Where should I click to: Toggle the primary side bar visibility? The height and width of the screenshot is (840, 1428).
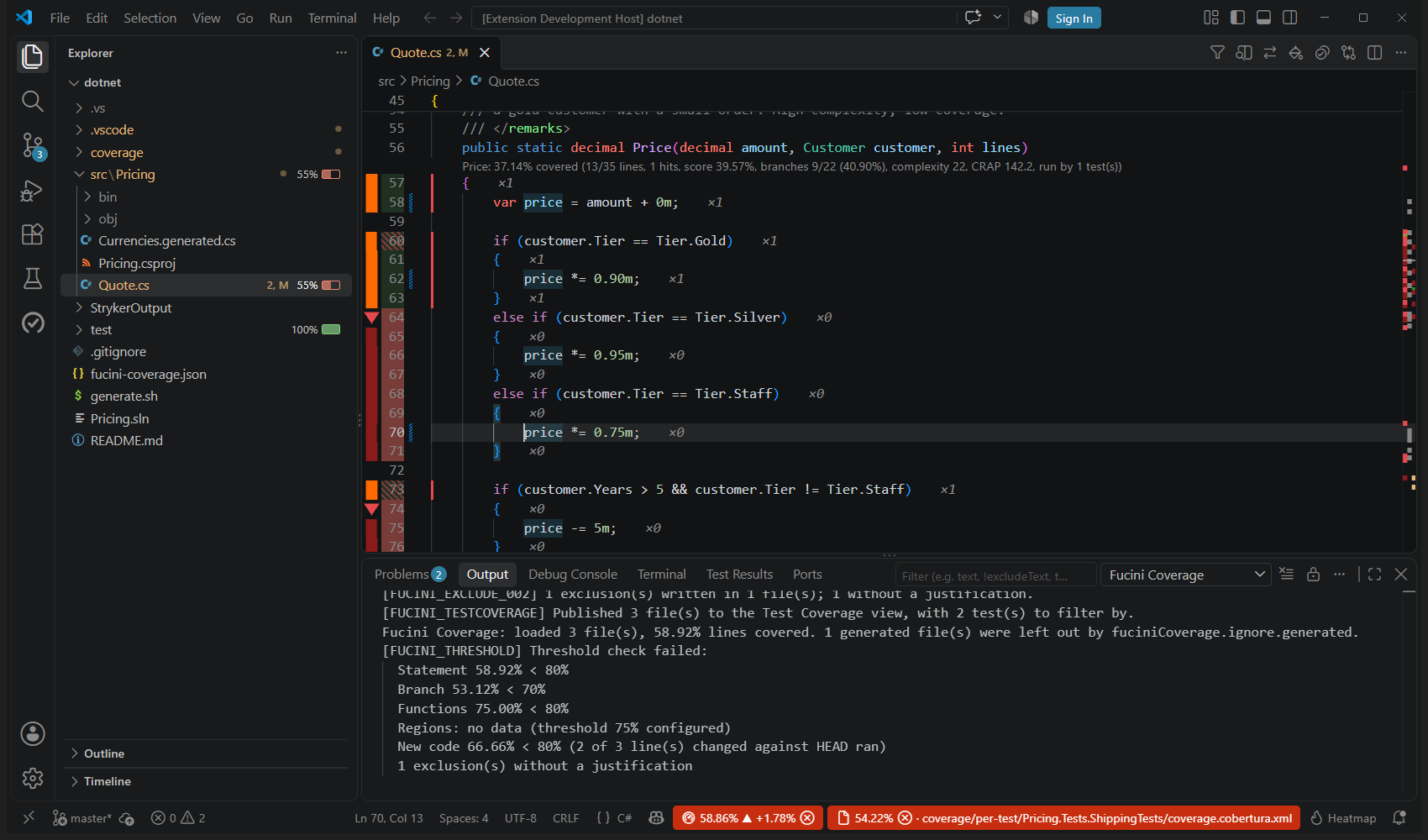pyautogui.click(x=1237, y=18)
